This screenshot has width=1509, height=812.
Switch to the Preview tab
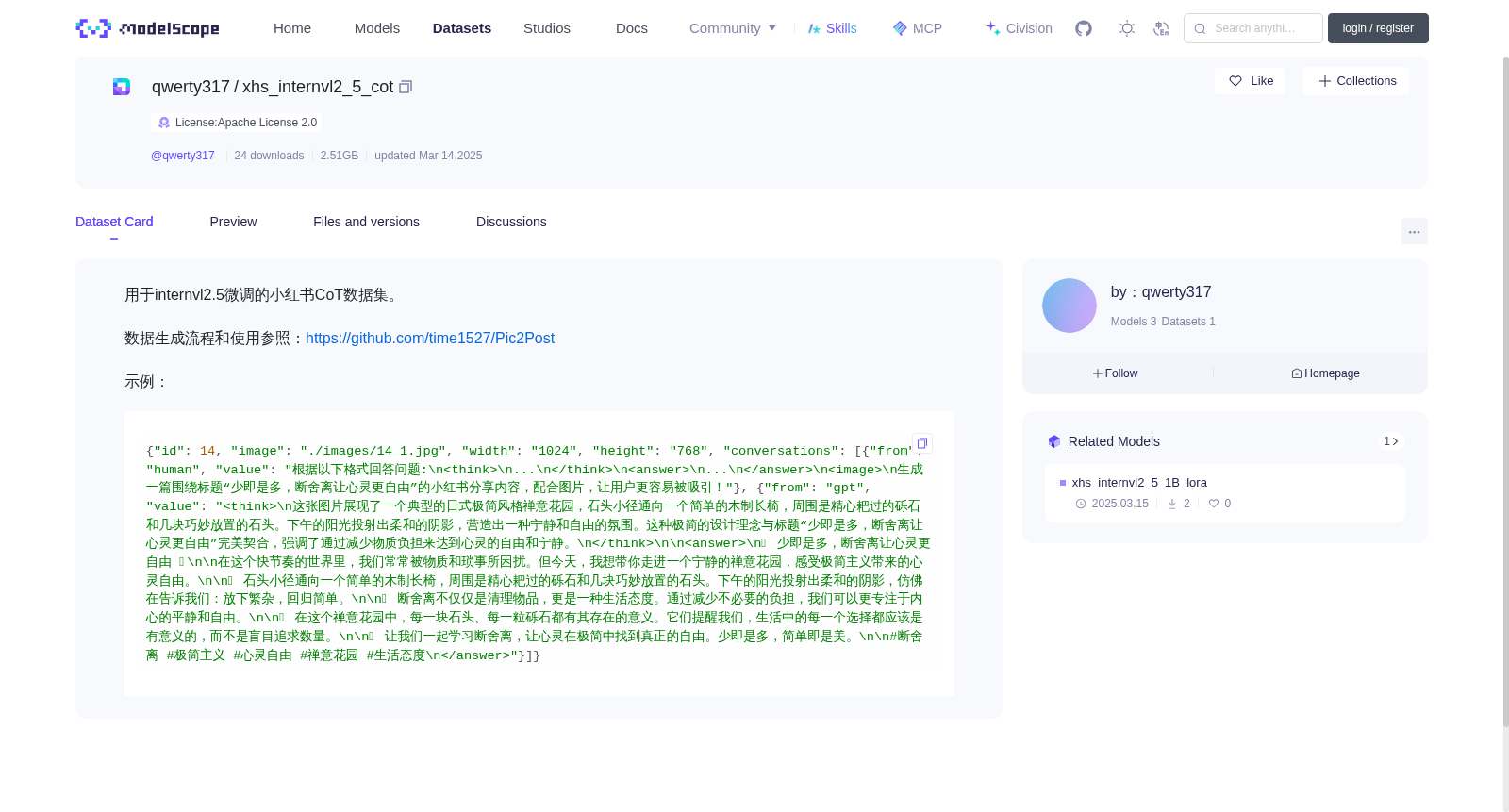[233, 222]
